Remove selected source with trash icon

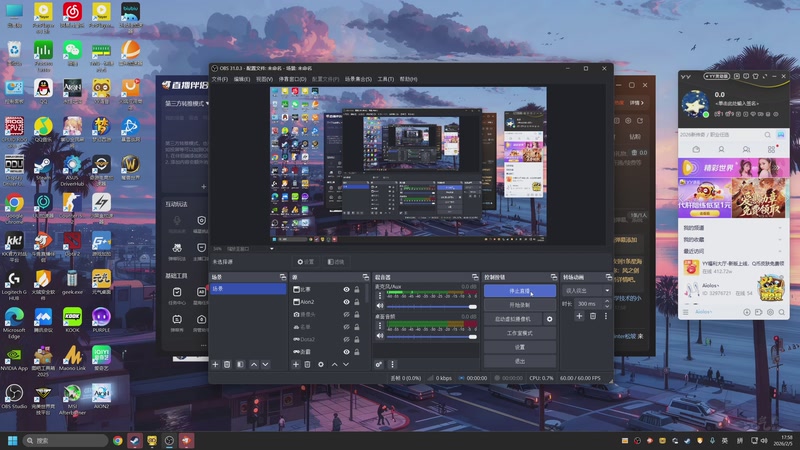(307, 364)
